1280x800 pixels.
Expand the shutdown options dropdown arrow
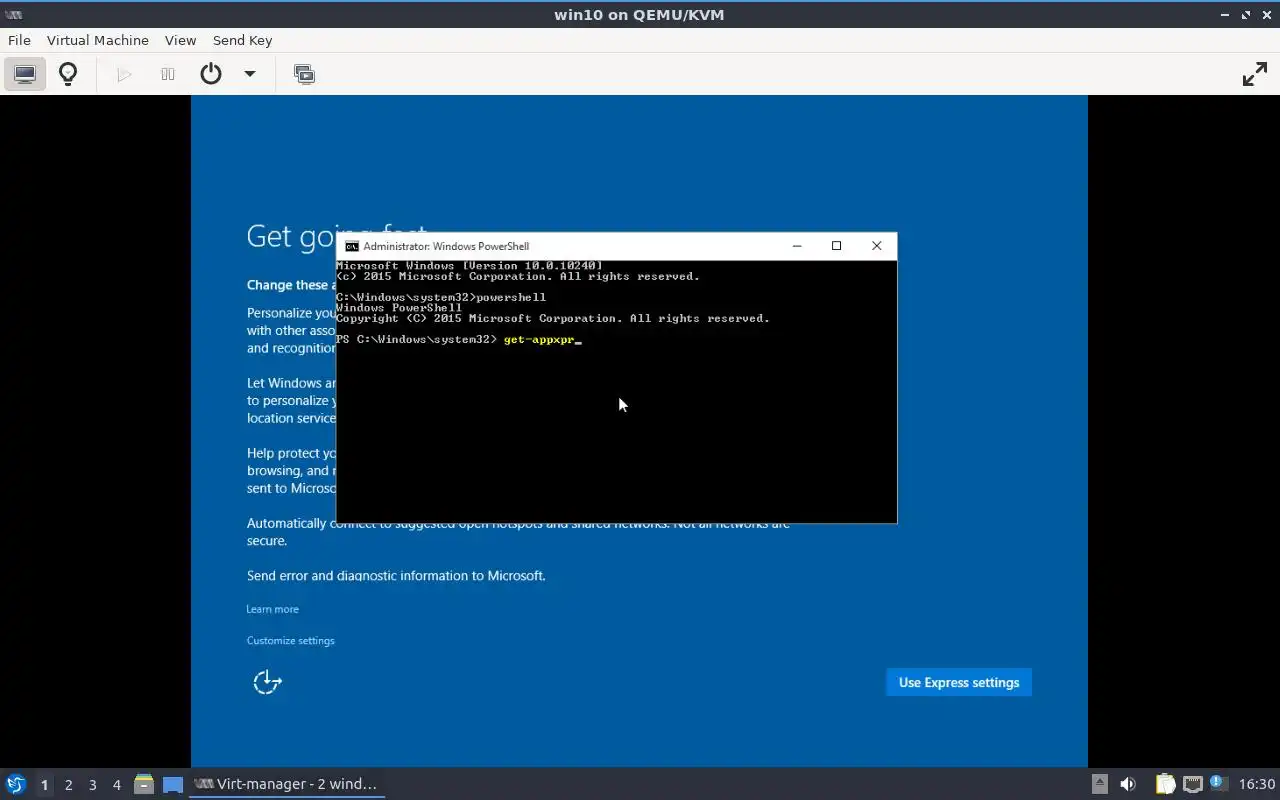[250, 74]
